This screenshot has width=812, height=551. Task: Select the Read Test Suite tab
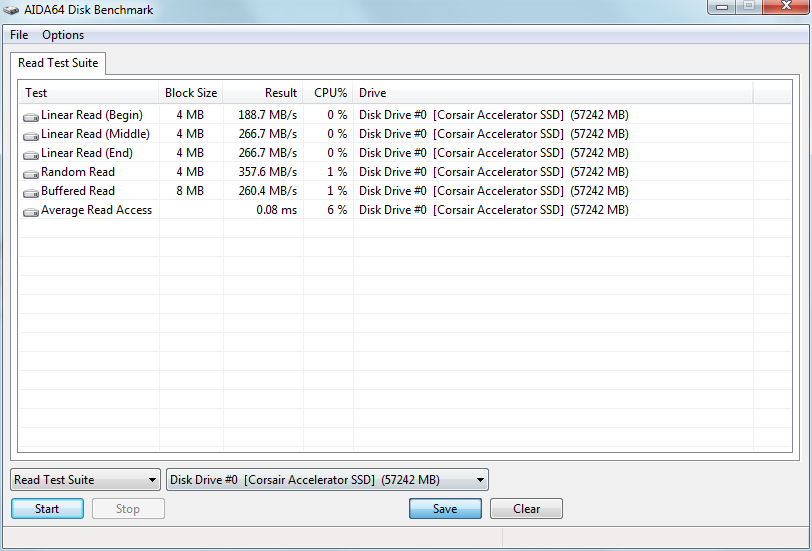(58, 63)
